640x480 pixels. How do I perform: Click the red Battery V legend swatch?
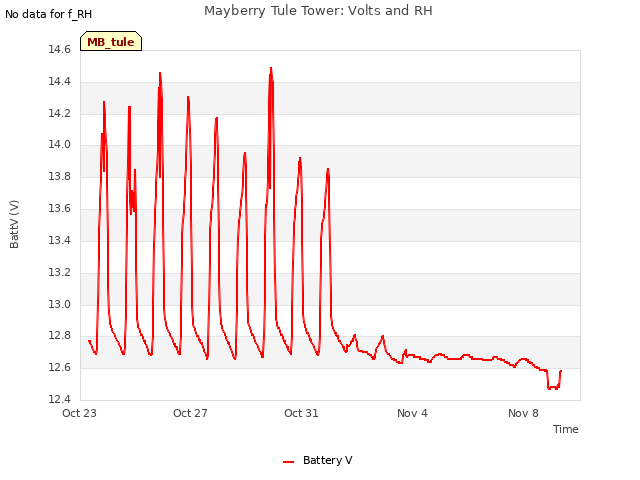point(289,462)
